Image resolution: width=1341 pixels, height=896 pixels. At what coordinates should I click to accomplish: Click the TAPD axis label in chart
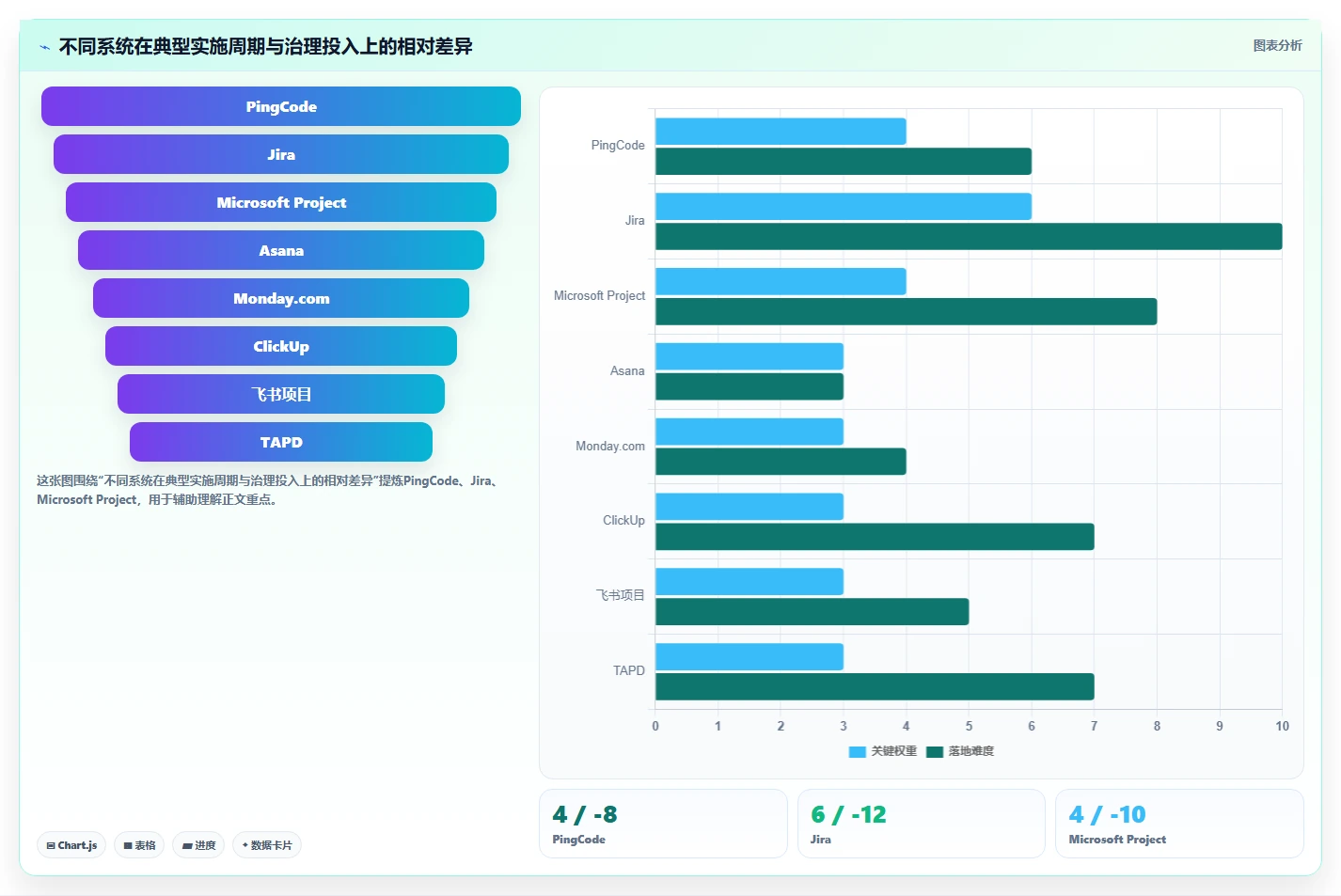[x=629, y=671]
